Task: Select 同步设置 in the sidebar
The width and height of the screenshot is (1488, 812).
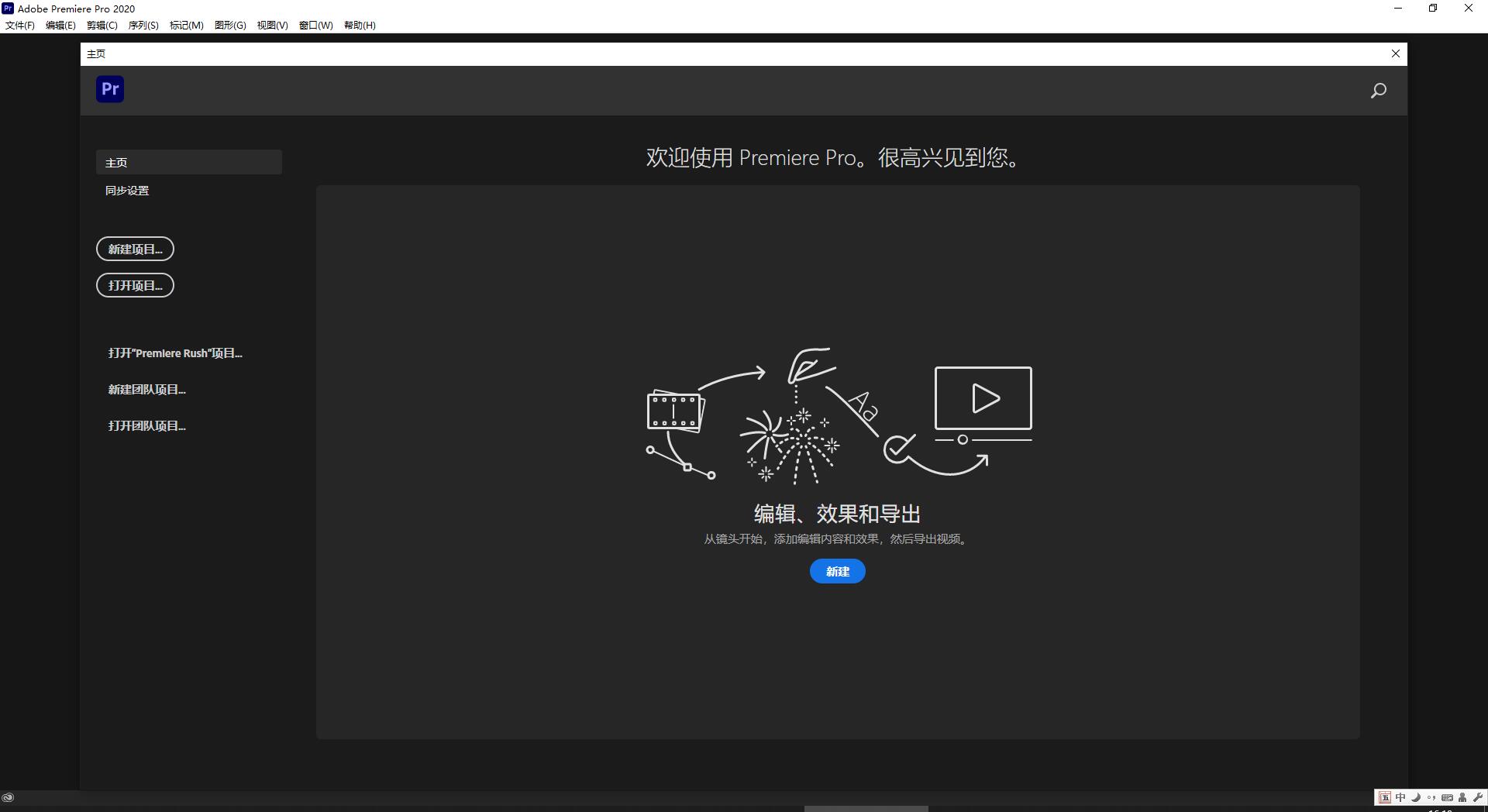Action: (127, 191)
